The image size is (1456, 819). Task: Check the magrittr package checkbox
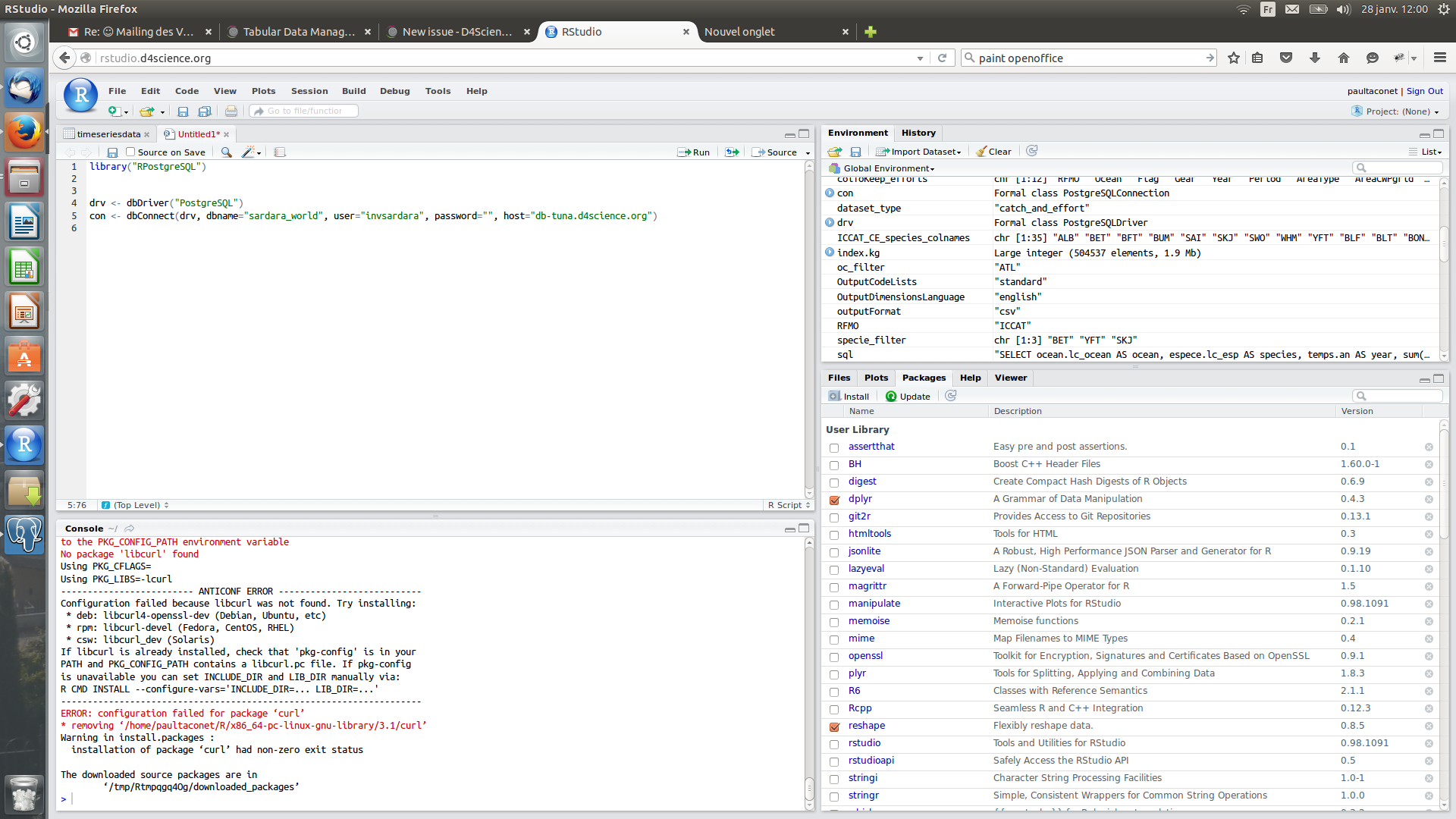(x=834, y=587)
